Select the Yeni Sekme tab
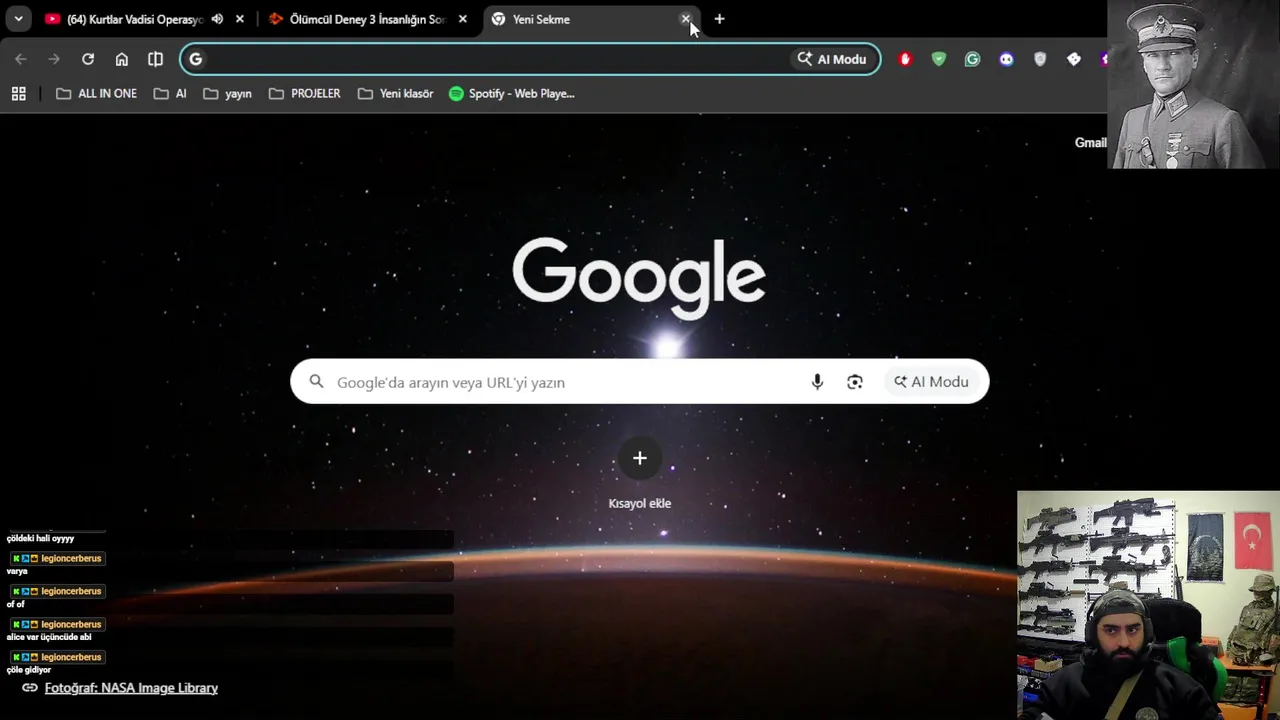This screenshot has height=720, width=1280. tap(590, 19)
